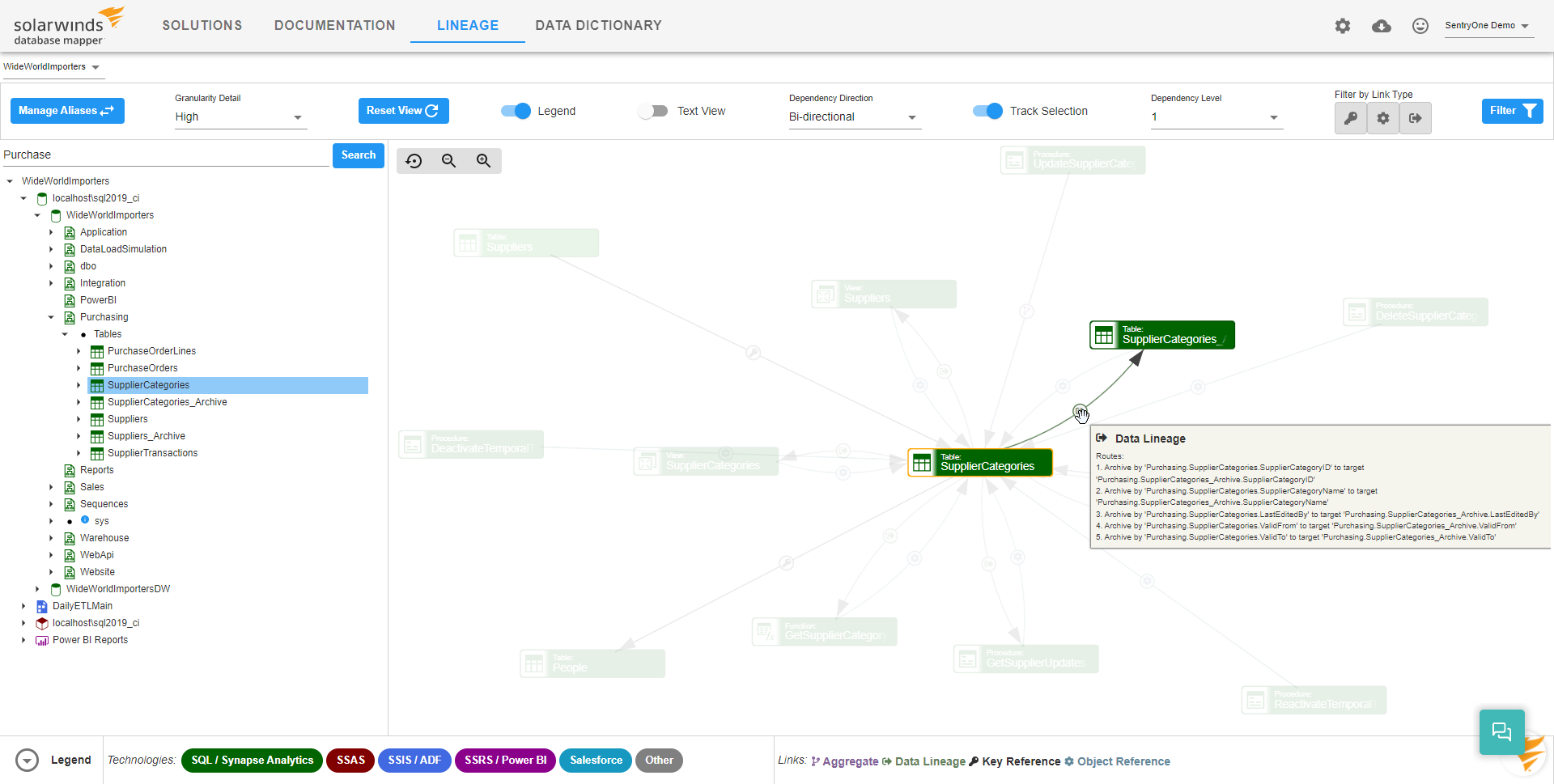This screenshot has width=1554, height=784.
Task: Select the PowerBI schema in the tree
Action: click(98, 300)
